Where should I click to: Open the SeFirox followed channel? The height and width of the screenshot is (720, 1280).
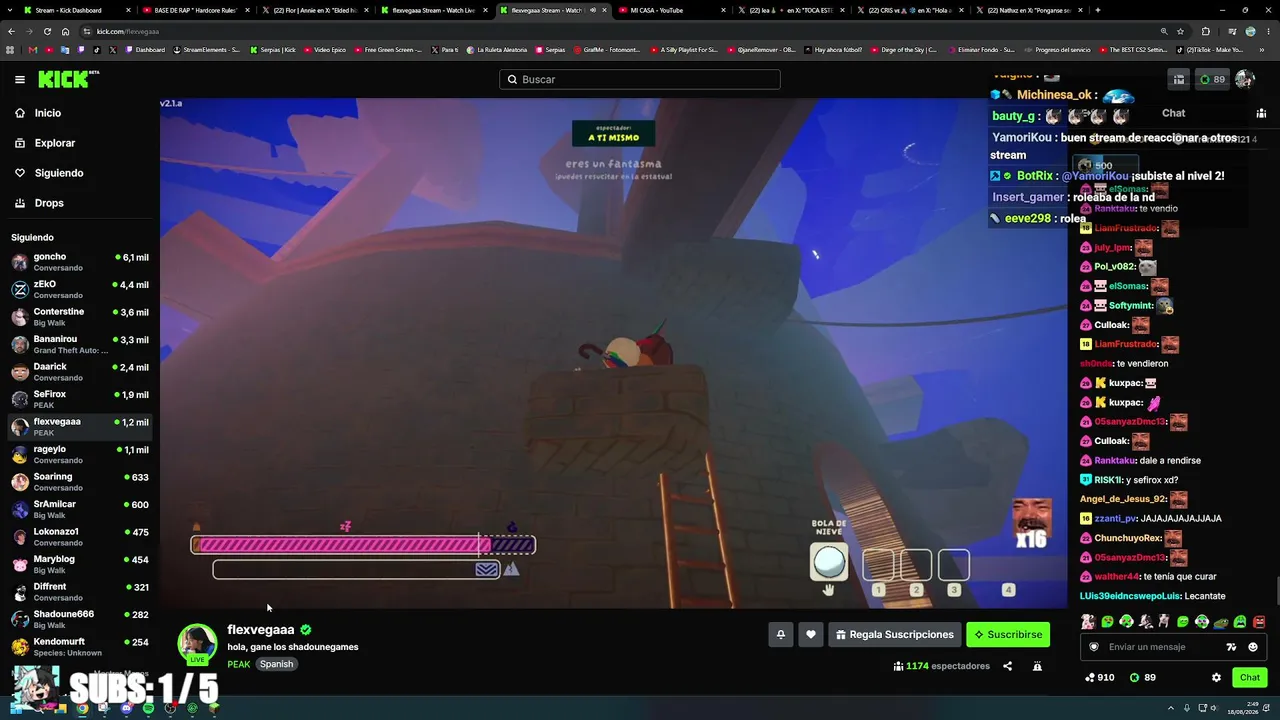[x=80, y=400]
